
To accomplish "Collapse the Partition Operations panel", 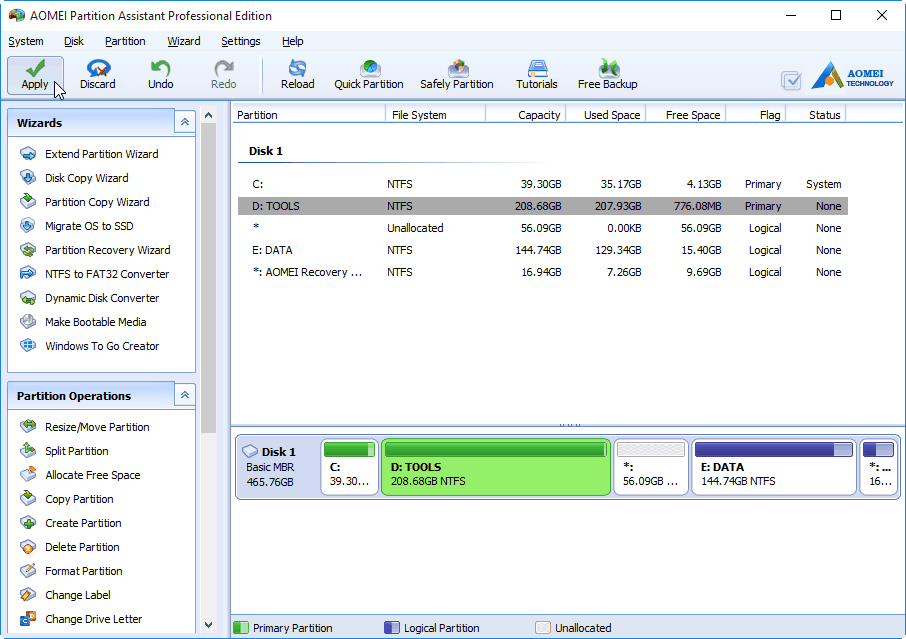I will pyautogui.click(x=185, y=395).
